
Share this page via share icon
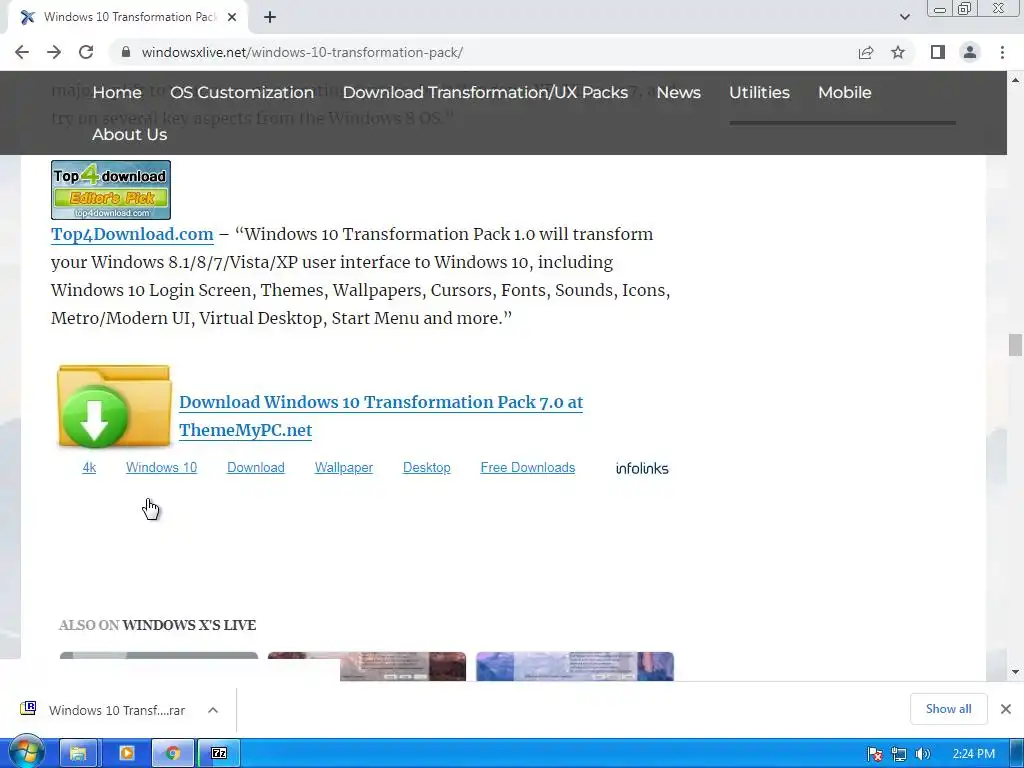click(x=866, y=52)
